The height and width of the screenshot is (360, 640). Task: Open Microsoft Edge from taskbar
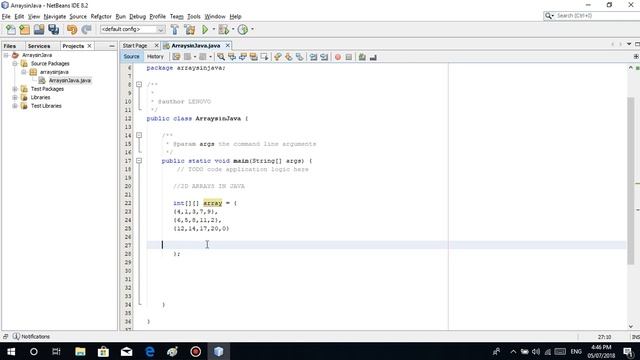[x=149, y=351]
